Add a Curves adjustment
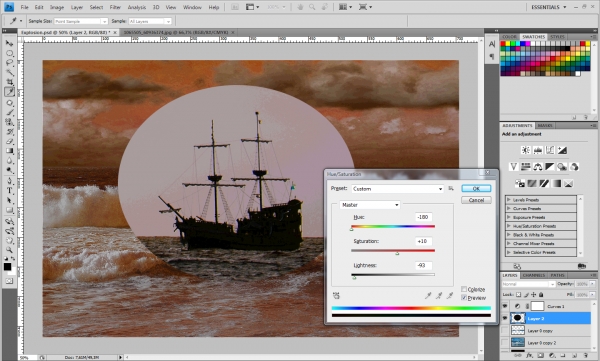The width and height of the screenshot is (600, 361). click(x=550, y=150)
